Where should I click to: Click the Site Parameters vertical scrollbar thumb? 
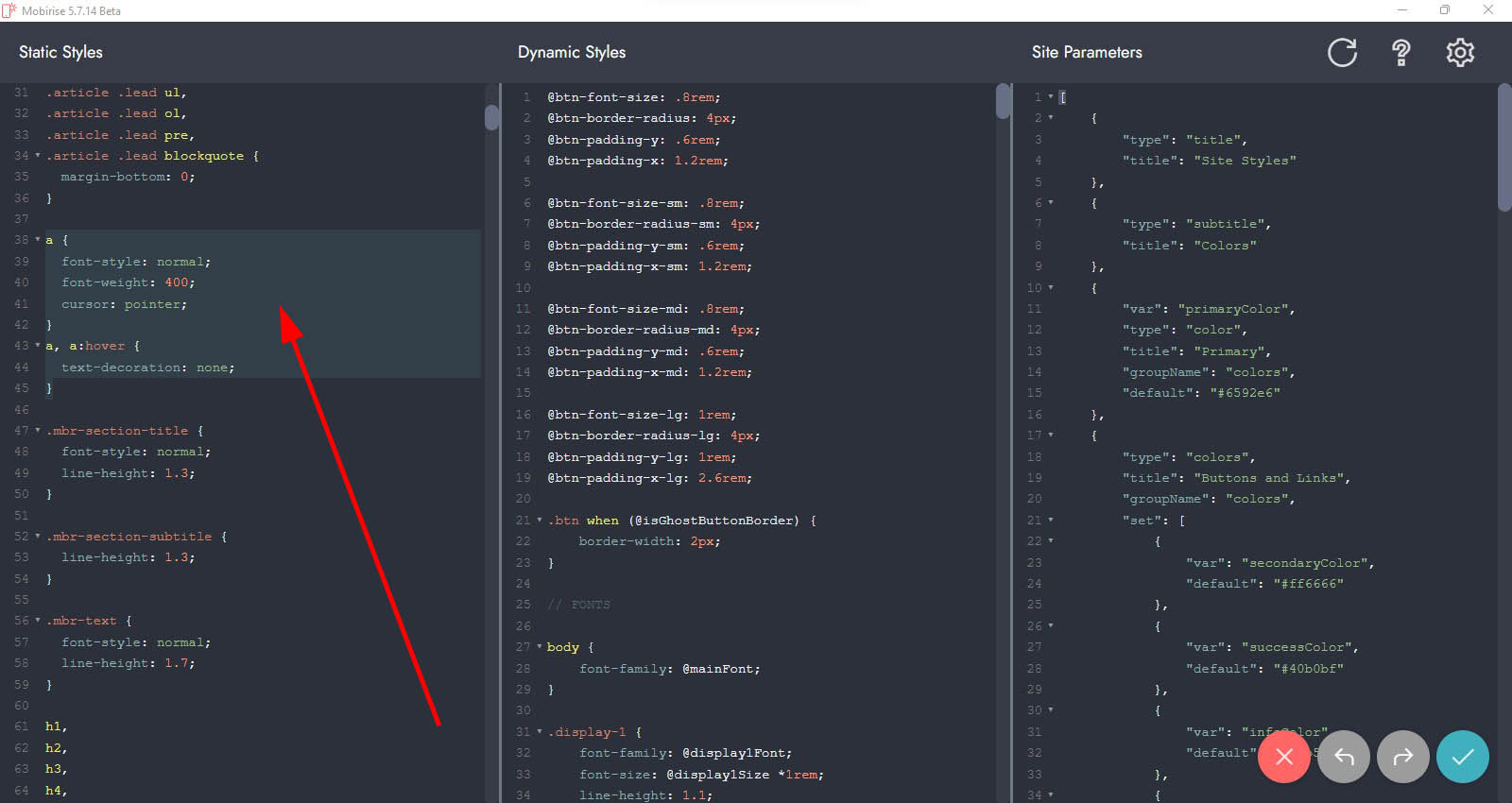pyautogui.click(x=1504, y=146)
